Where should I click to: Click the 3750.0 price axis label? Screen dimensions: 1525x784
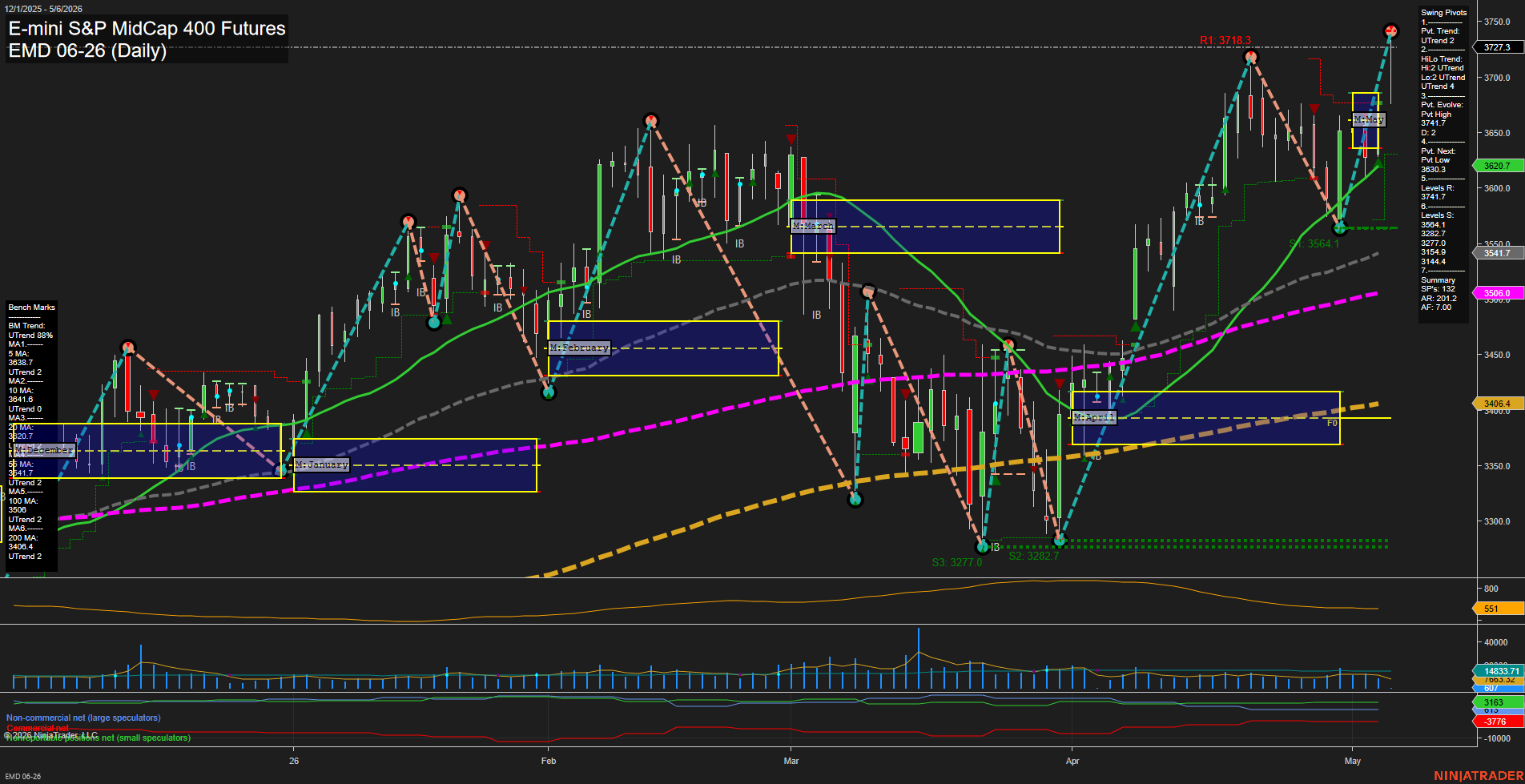pos(1497,22)
